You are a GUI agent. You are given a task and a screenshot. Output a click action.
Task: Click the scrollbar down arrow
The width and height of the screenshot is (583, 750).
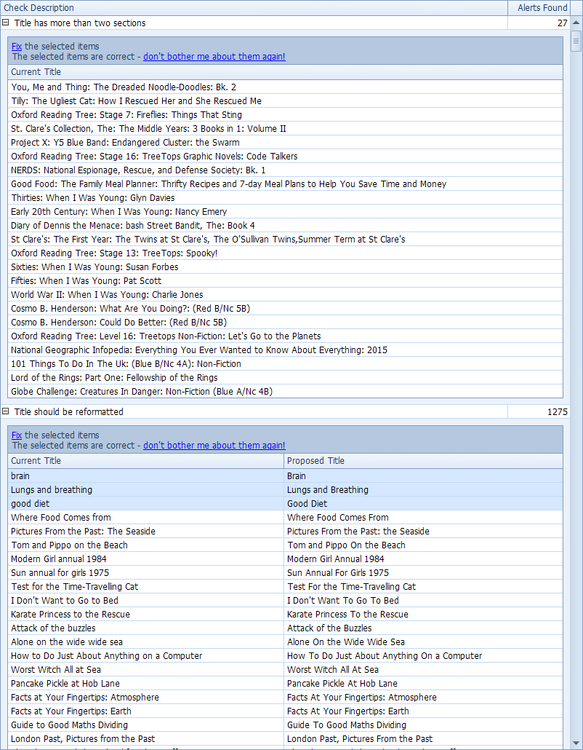[x=576, y=743]
